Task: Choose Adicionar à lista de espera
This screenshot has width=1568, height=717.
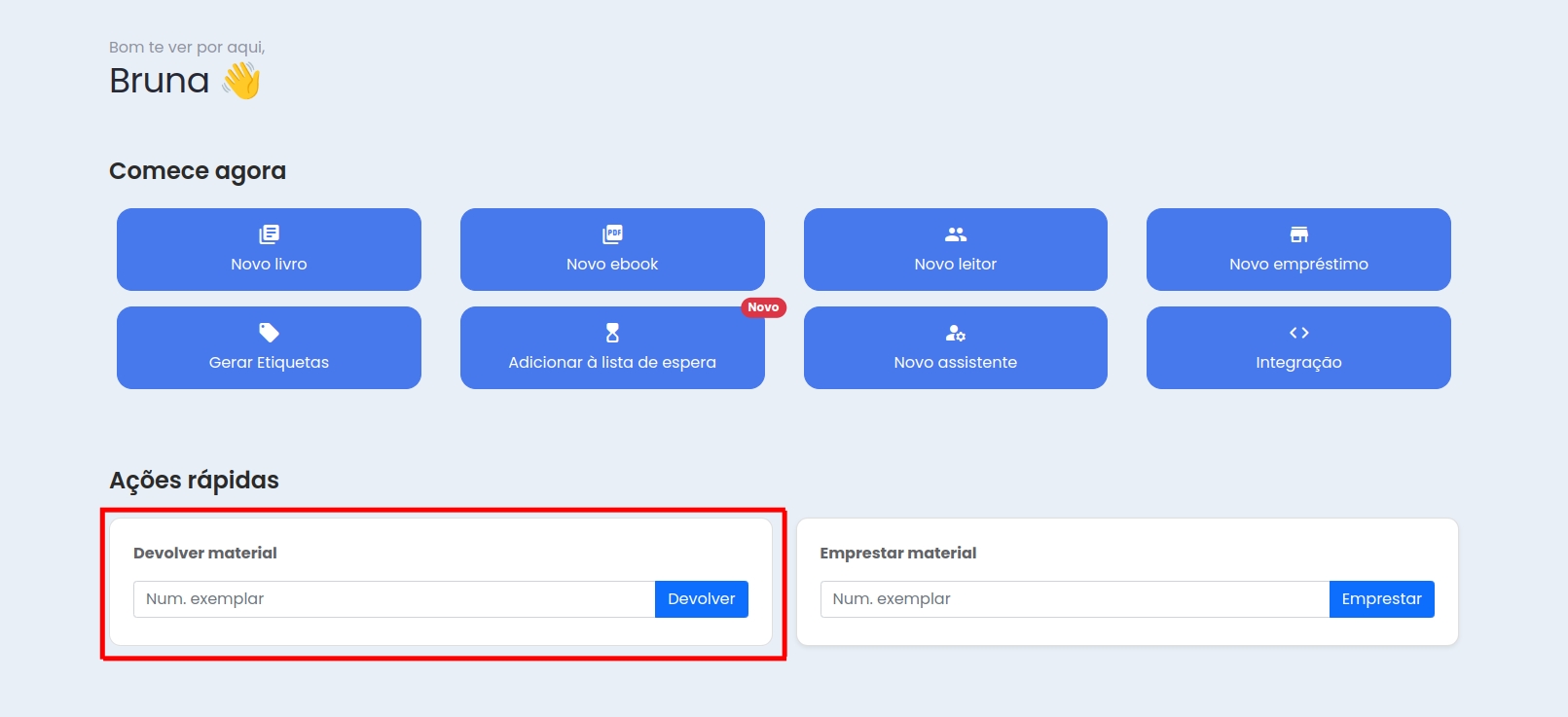Action: (612, 347)
